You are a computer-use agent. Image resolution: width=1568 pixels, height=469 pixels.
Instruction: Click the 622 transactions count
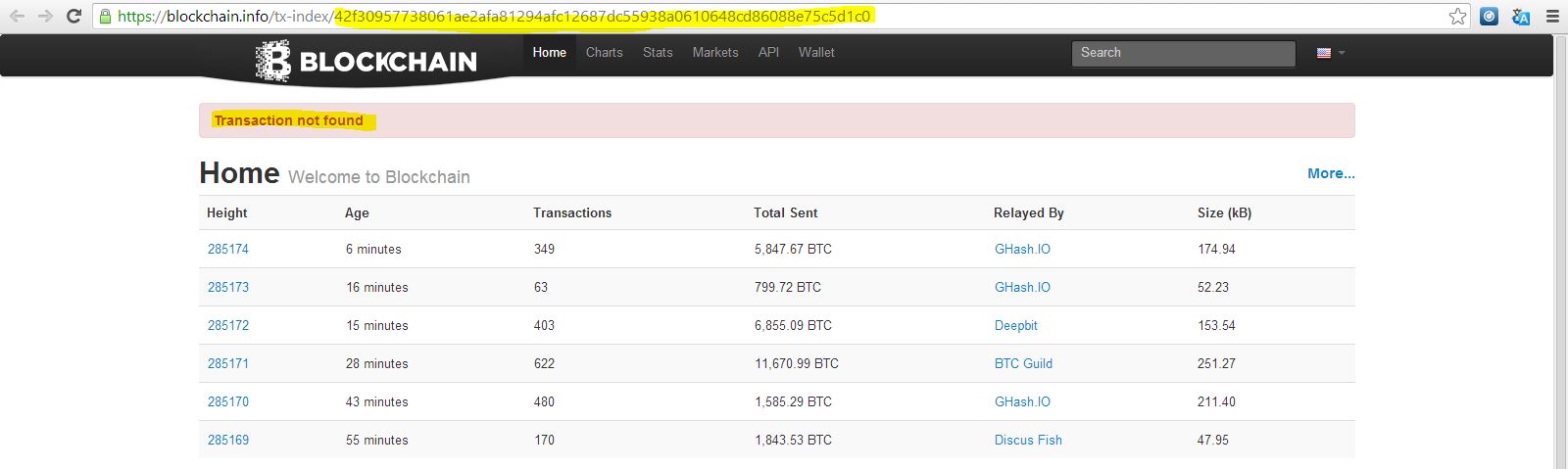point(545,363)
